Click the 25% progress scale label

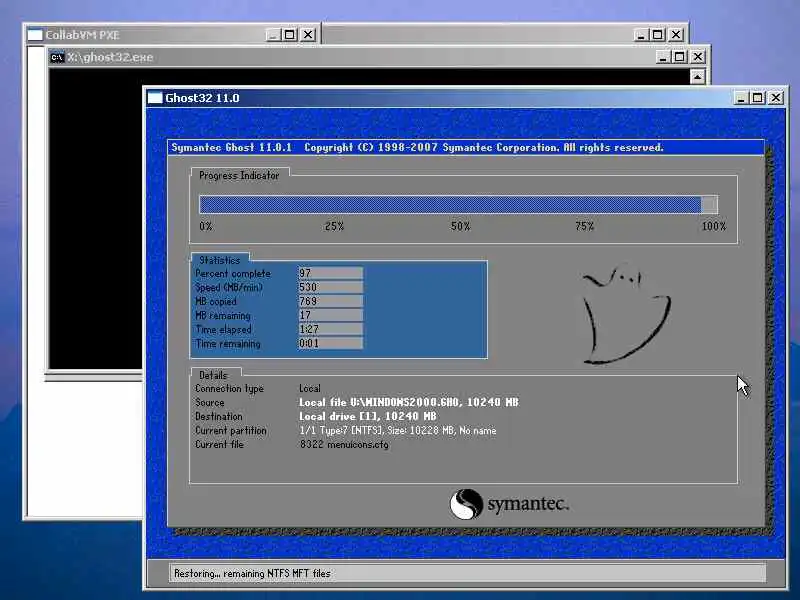(334, 226)
